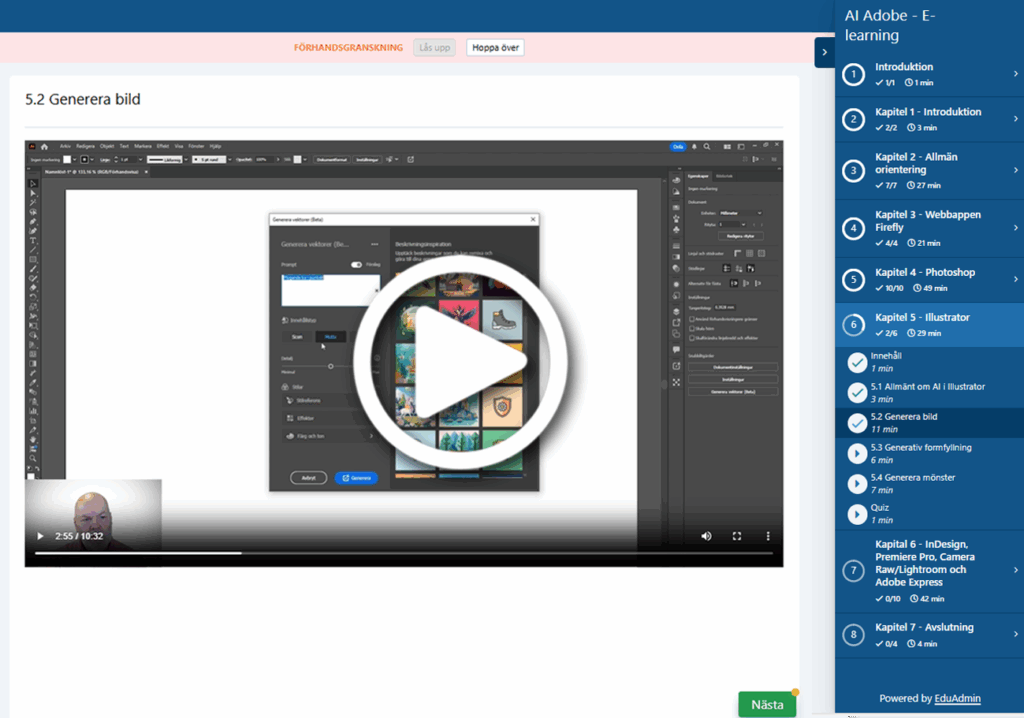1024x718 pixels.
Task: Open the EduAdmin link
Action: (x=957, y=698)
